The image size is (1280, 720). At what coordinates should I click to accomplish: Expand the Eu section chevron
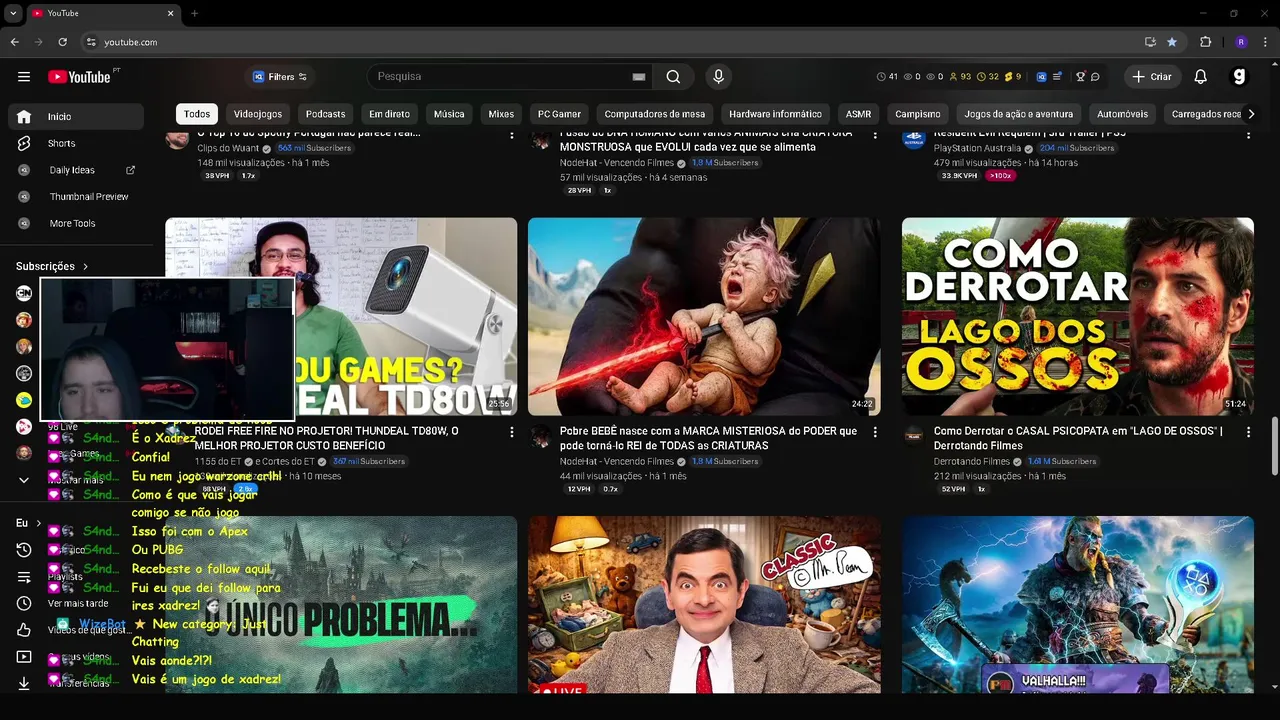click(x=39, y=523)
